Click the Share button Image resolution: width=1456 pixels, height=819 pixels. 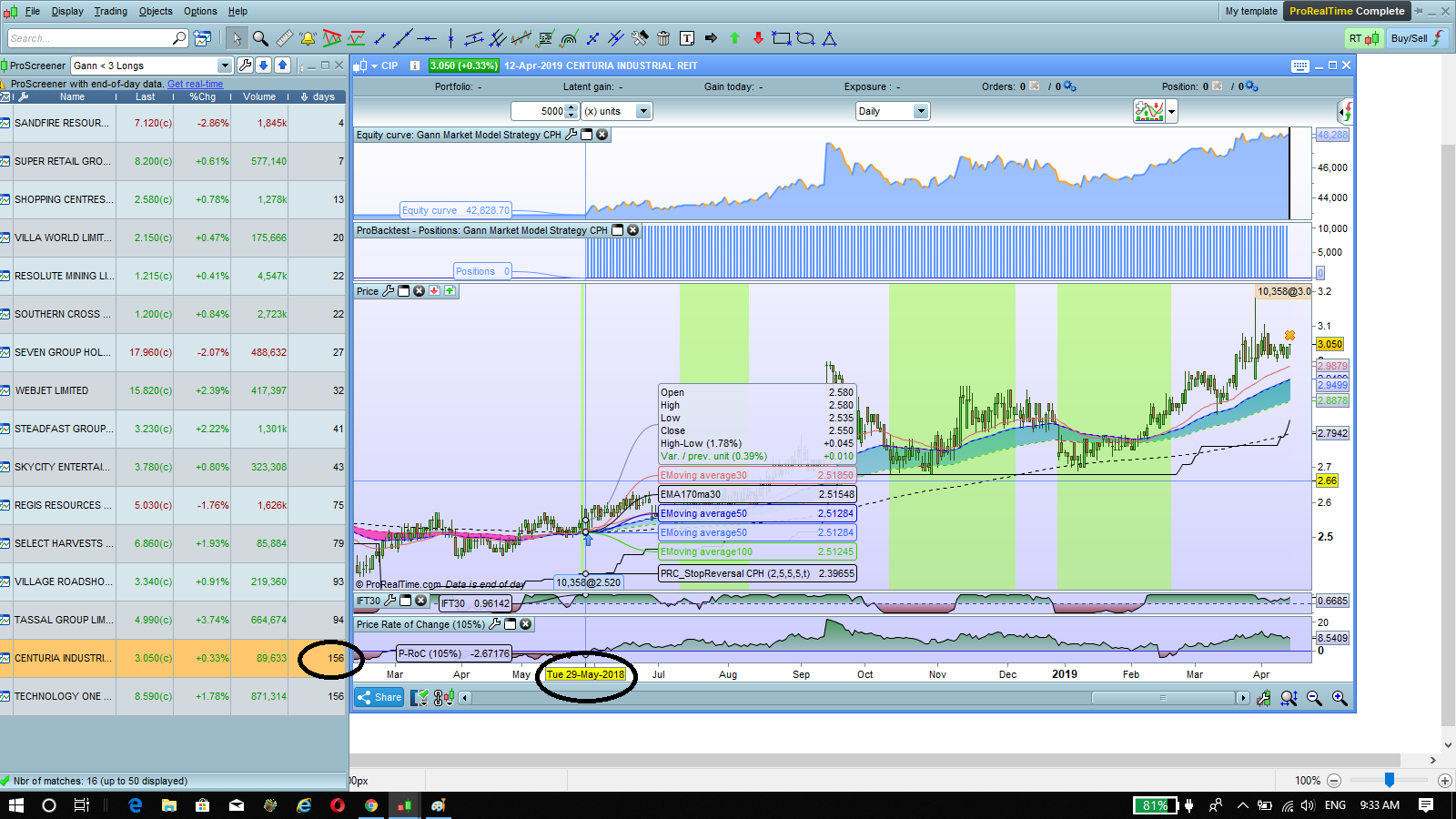(x=379, y=698)
